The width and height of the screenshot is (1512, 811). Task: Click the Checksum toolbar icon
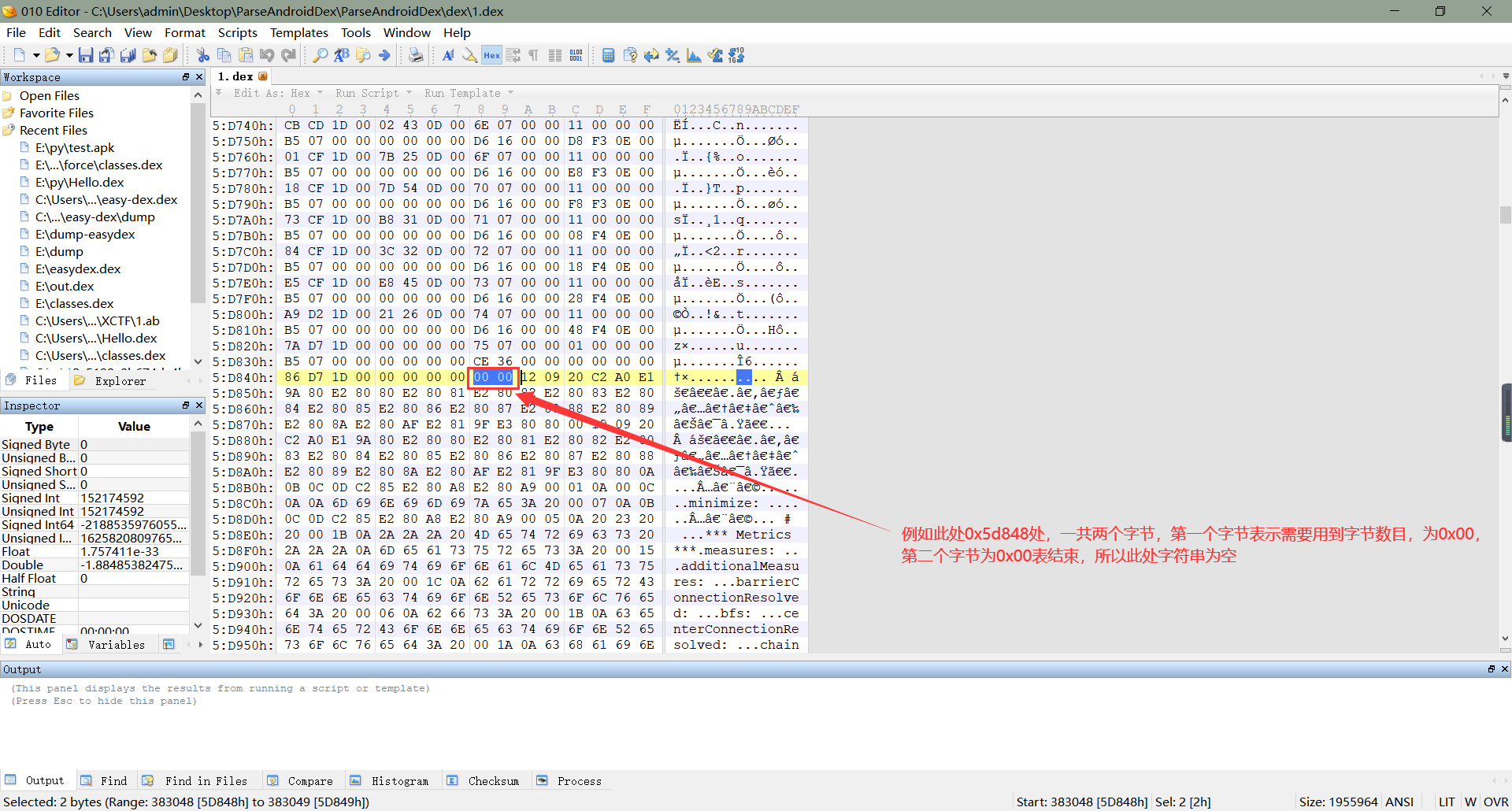715,55
